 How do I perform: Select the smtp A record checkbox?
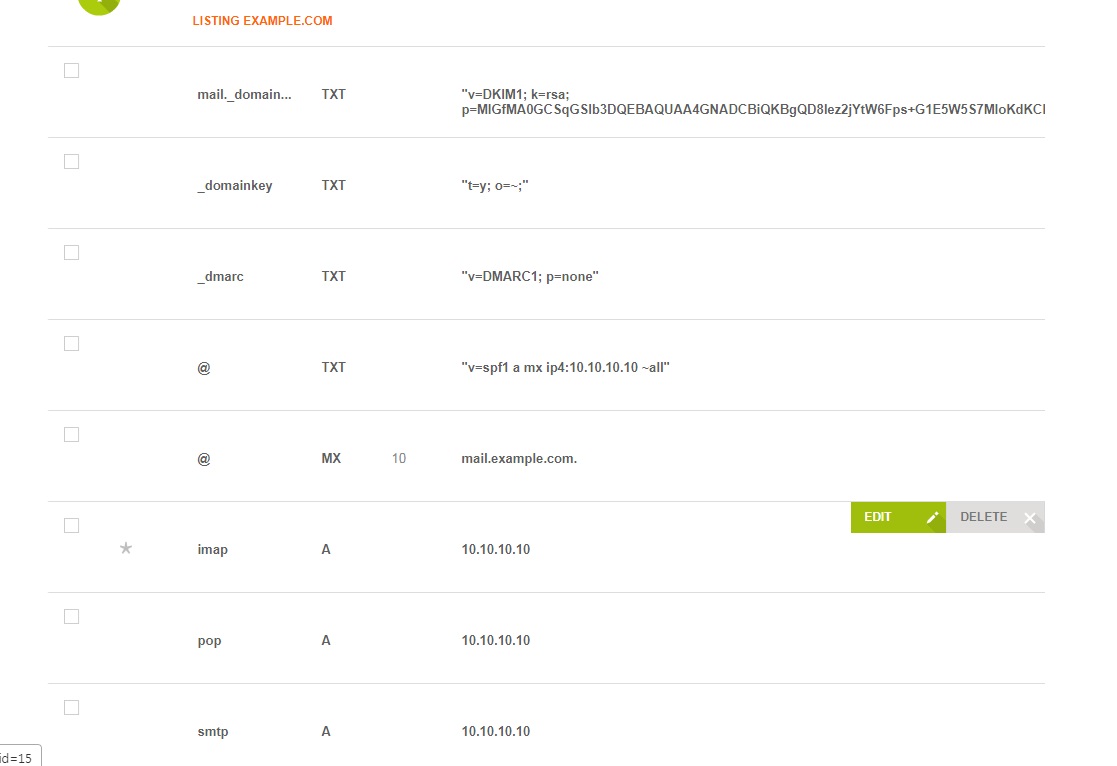pyautogui.click(x=71, y=708)
